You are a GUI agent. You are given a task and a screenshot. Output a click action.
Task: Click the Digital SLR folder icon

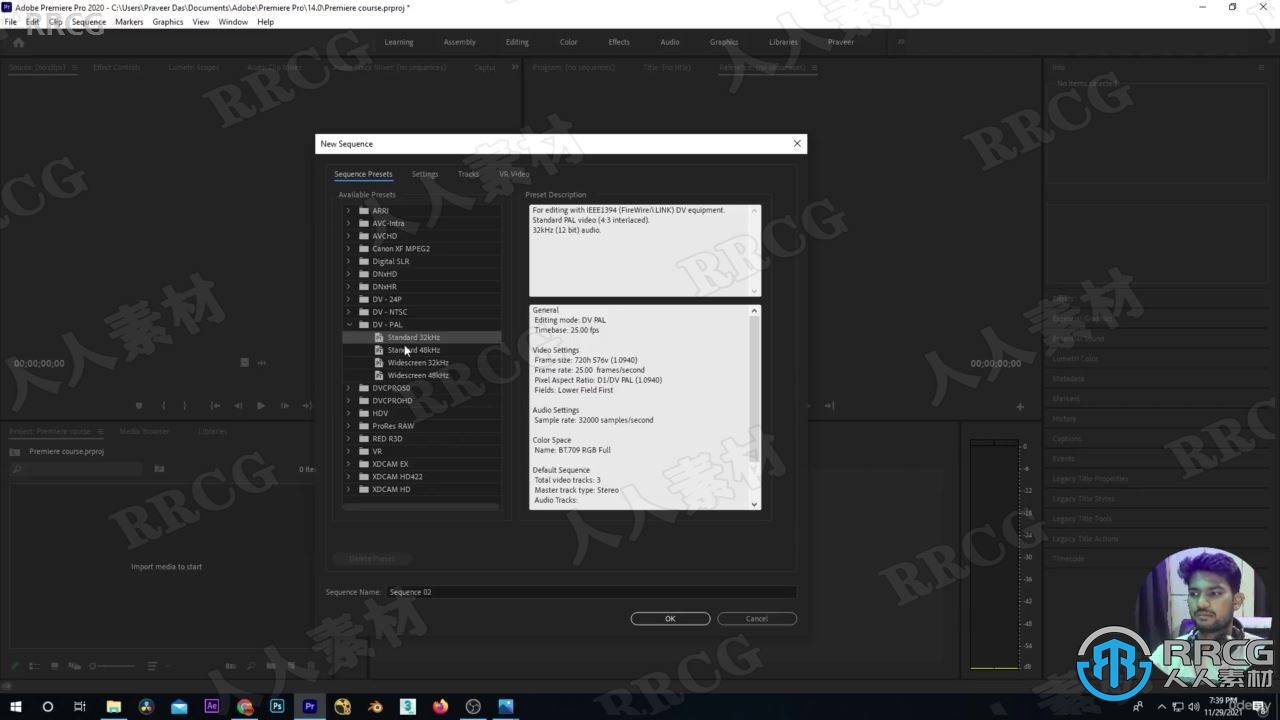click(364, 261)
